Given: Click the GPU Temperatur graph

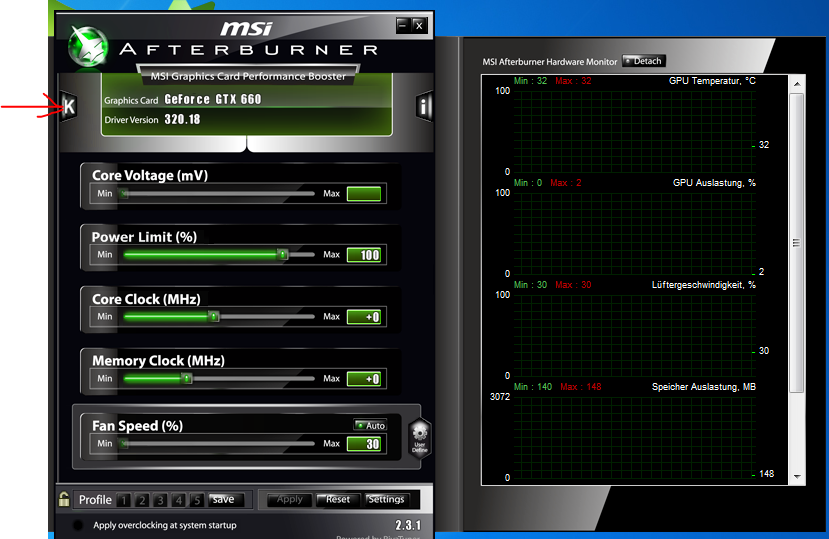Looking at the screenshot, I should (x=634, y=132).
